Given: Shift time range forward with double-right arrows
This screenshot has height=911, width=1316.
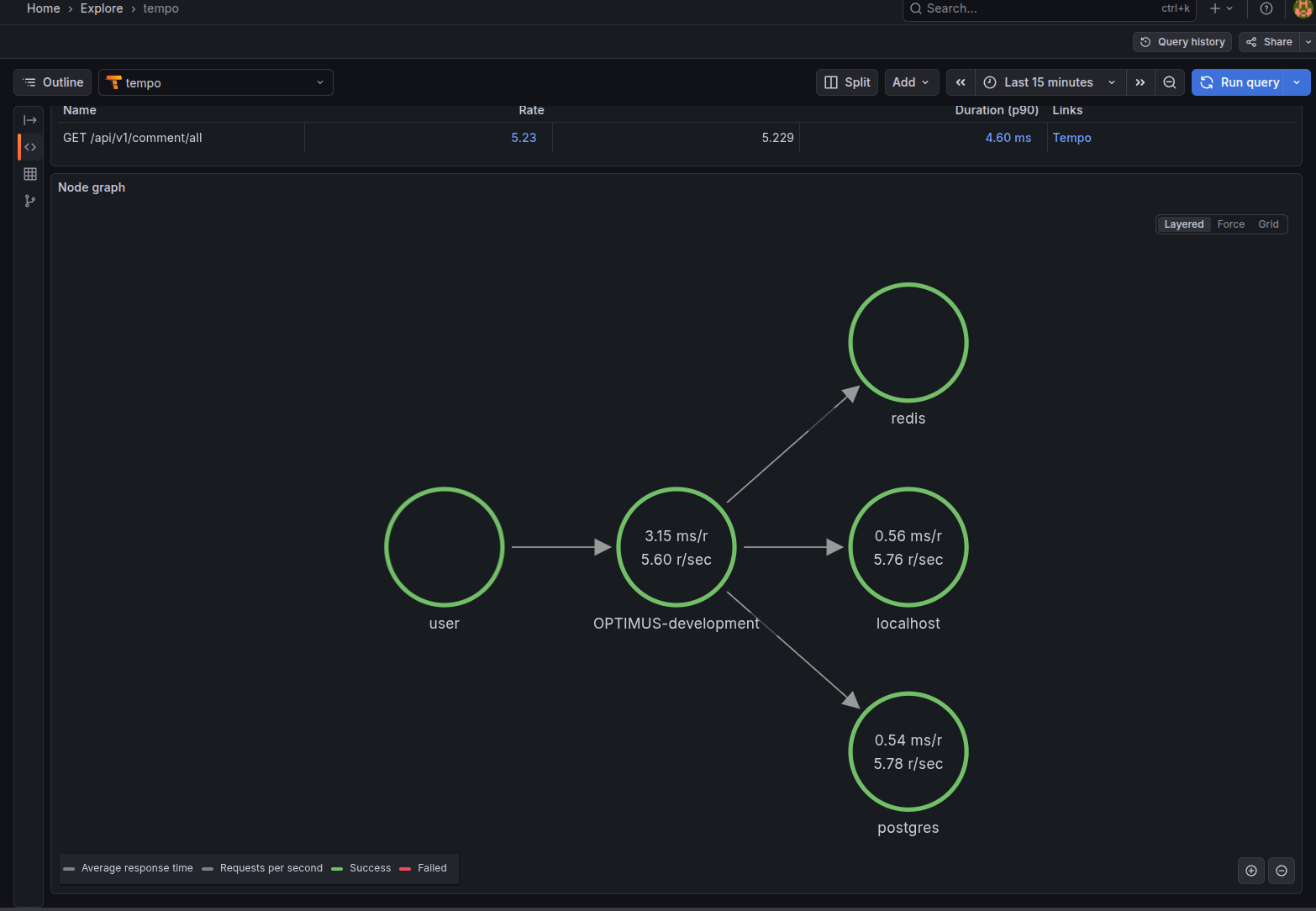Looking at the screenshot, I should [x=1140, y=82].
